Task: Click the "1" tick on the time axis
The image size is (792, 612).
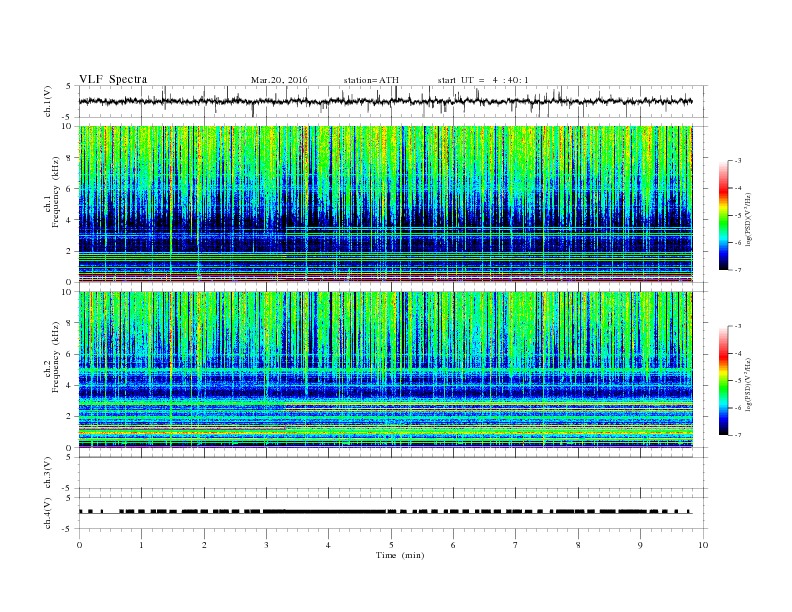Action: [x=141, y=545]
